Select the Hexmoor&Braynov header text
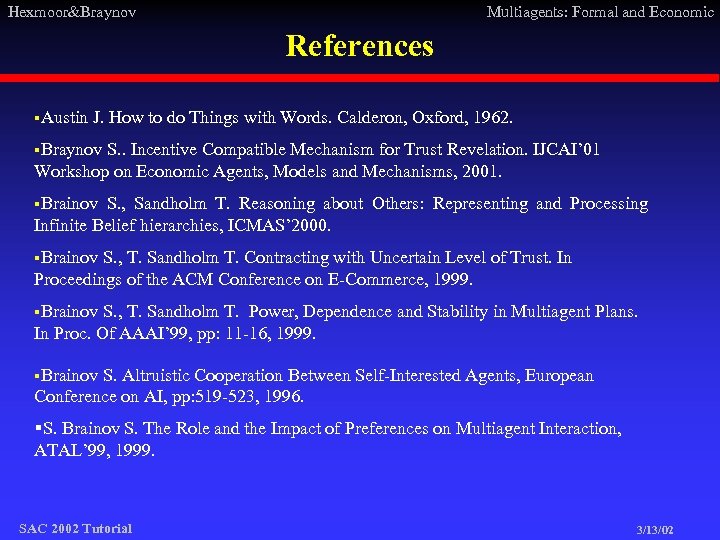This screenshot has height=540, width=720. [x=72, y=11]
